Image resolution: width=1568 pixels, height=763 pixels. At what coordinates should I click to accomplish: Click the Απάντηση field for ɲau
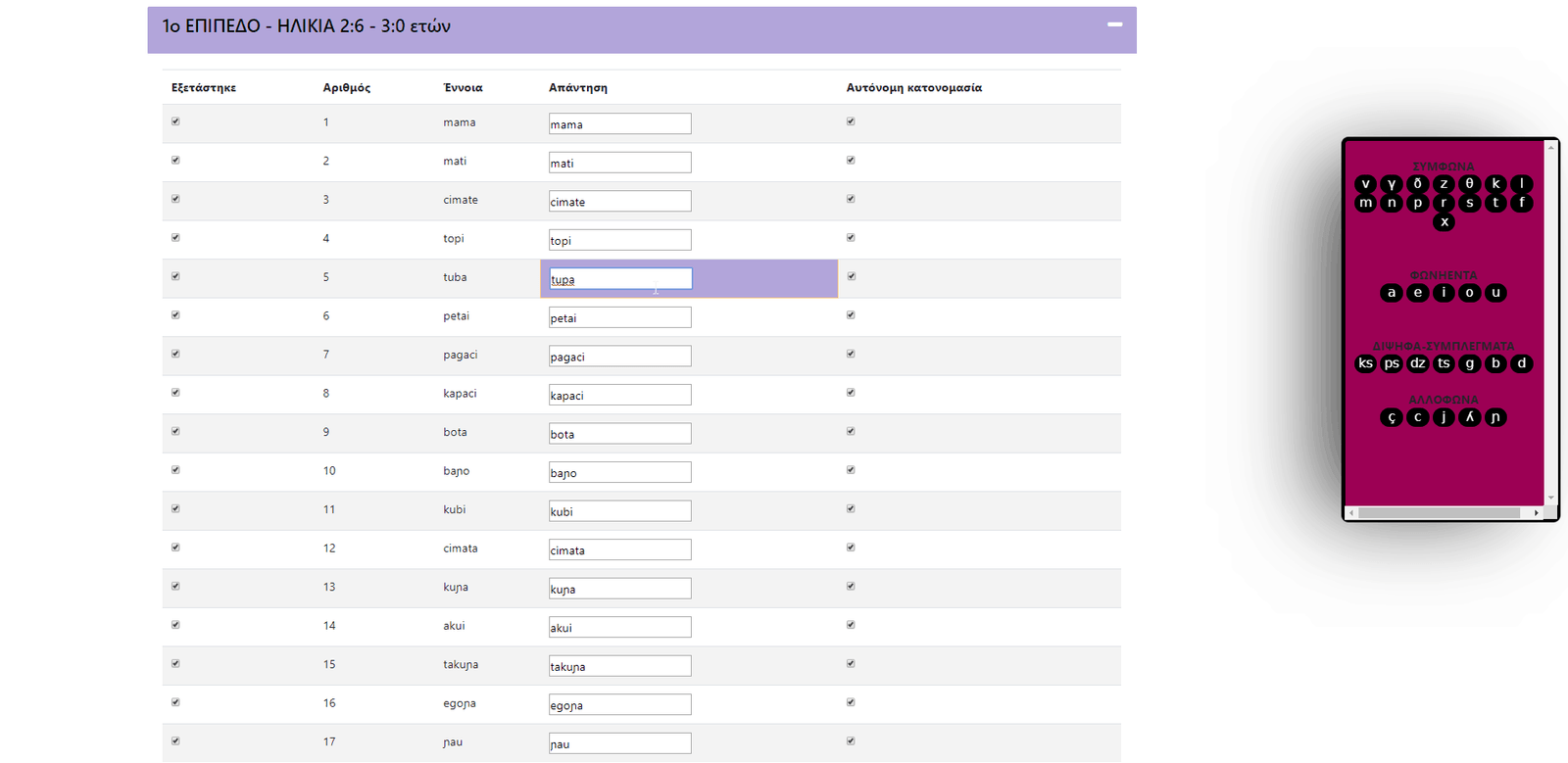(x=619, y=743)
